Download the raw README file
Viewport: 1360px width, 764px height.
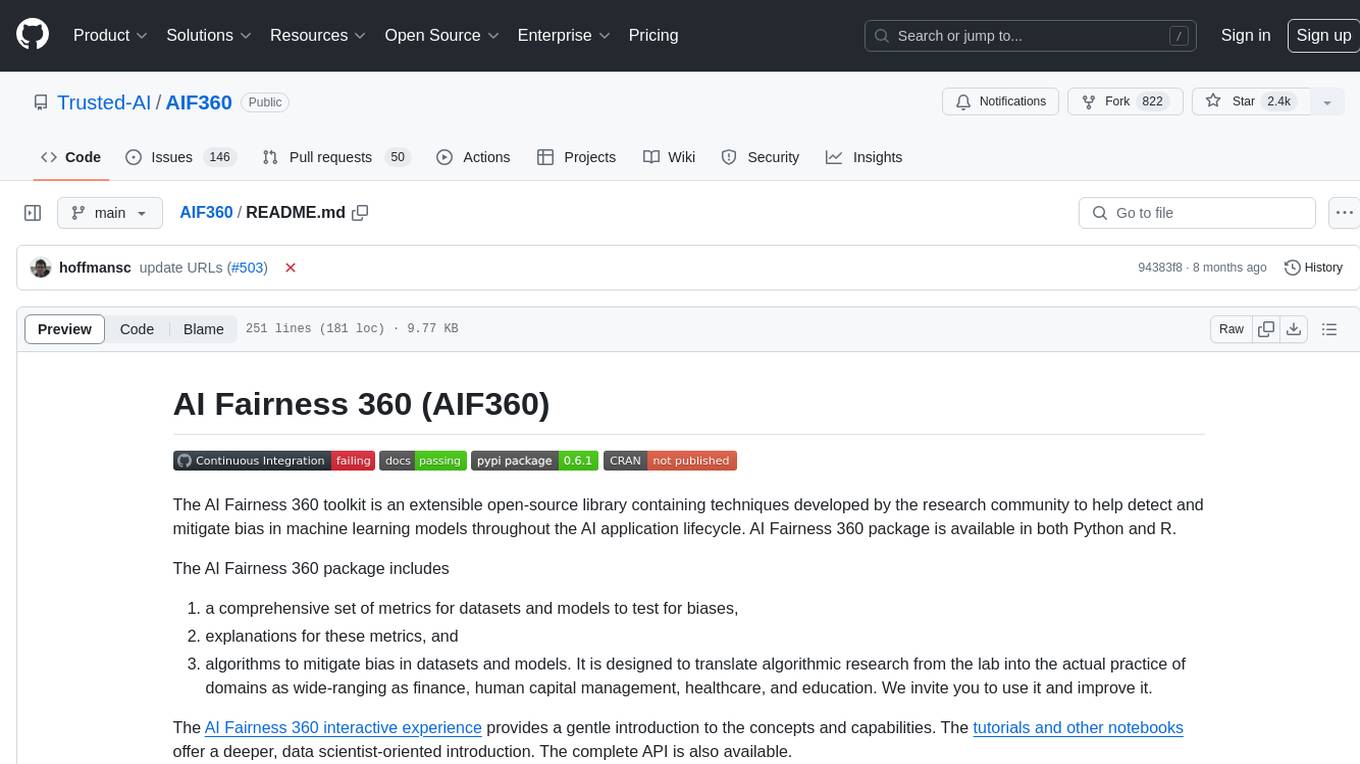pyautogui.click(x=1293, y=329)
